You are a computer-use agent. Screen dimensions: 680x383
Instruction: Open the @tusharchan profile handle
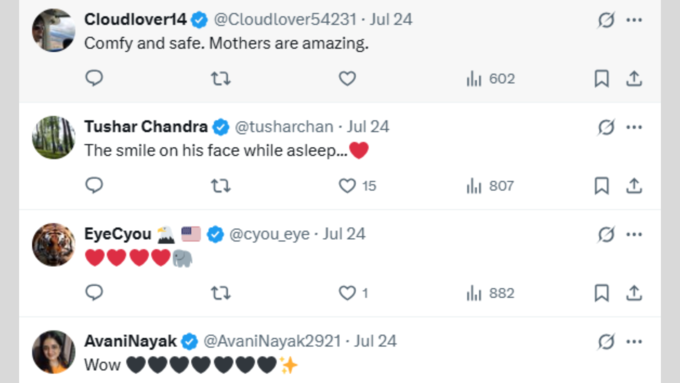tap(284, 127)
